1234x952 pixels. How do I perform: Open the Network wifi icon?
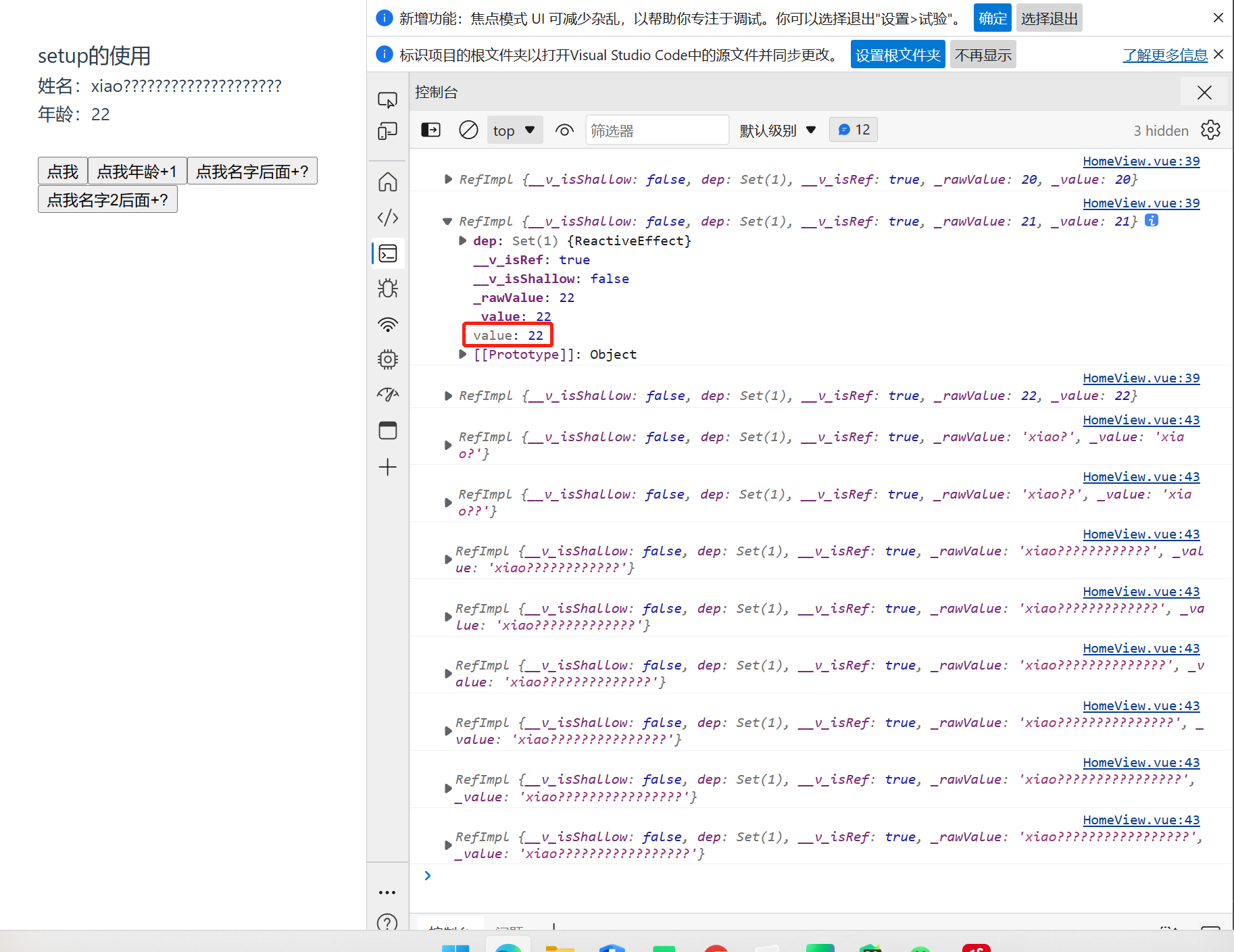coord(388,324)
